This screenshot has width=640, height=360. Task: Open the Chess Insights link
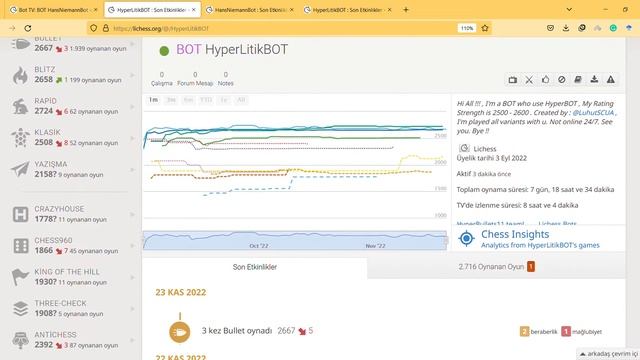[x=515, y=234]
